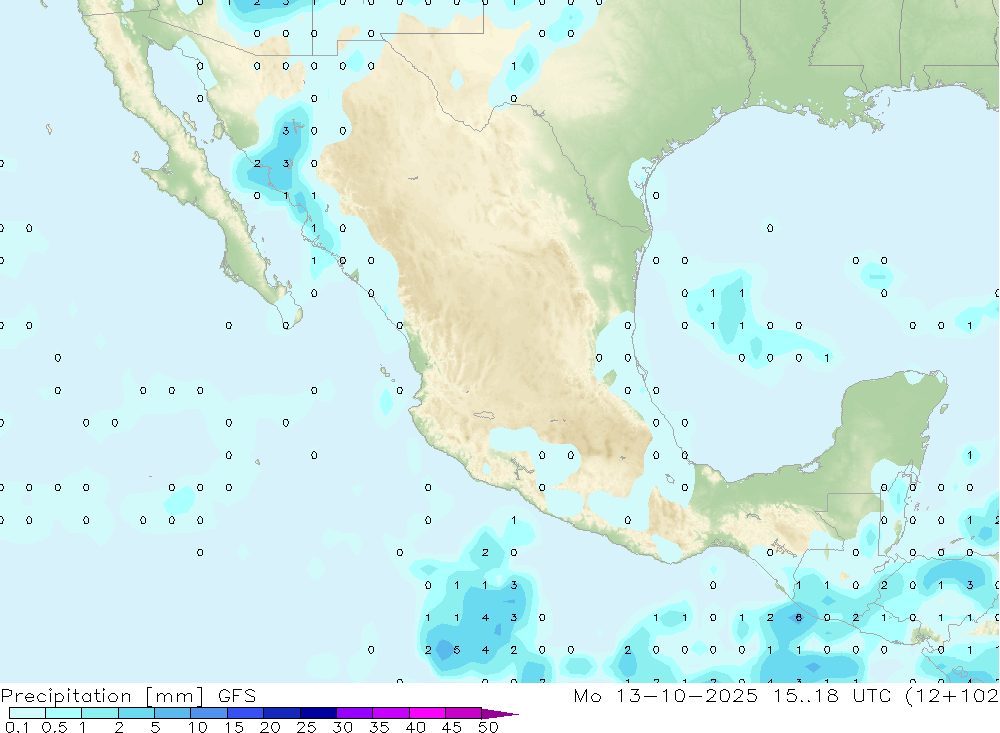
Task: Click the legend tick label '45'
Action: click(452, 727)
